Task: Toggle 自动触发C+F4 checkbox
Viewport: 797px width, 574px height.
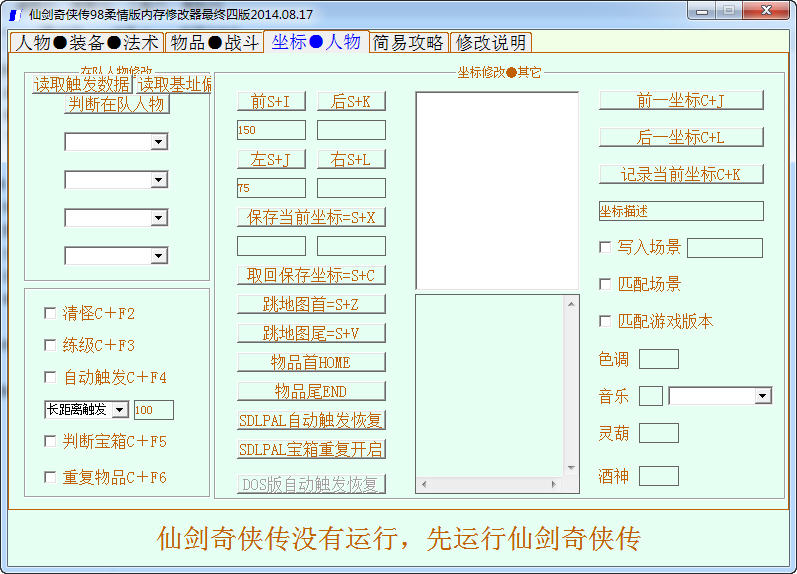Action: pyautogui.click(x=50, y=377)
